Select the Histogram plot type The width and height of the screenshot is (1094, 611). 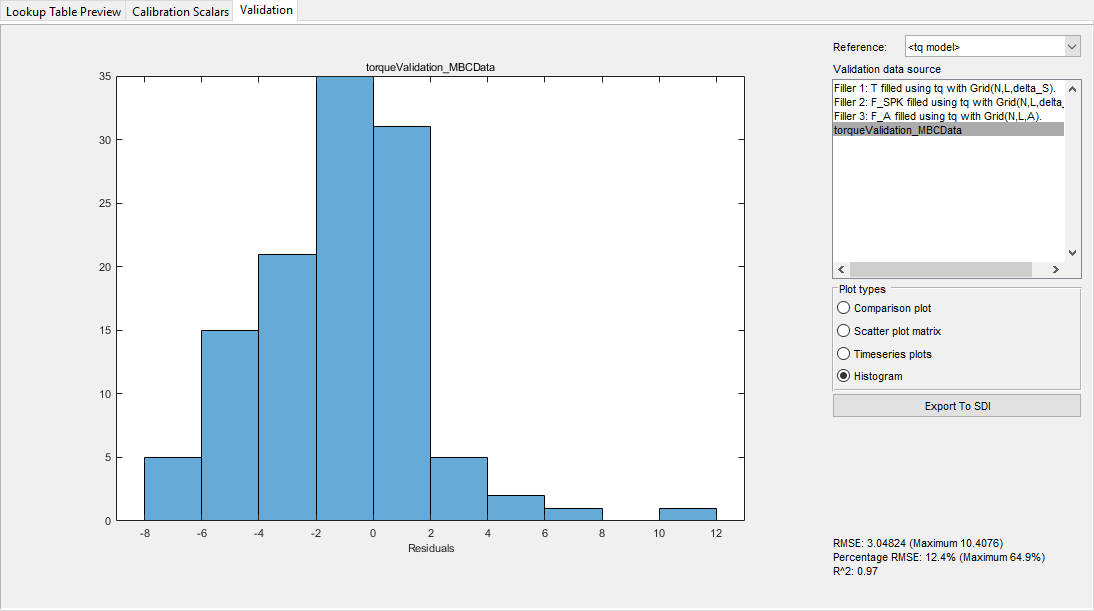(x=843, y=375)
